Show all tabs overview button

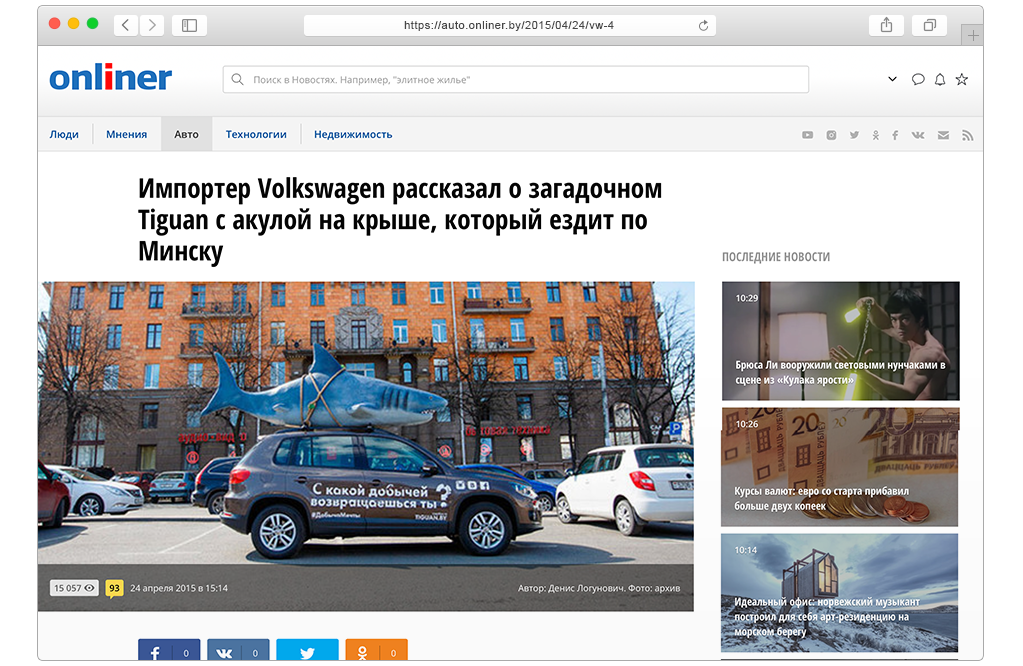[x=930, y=25]
